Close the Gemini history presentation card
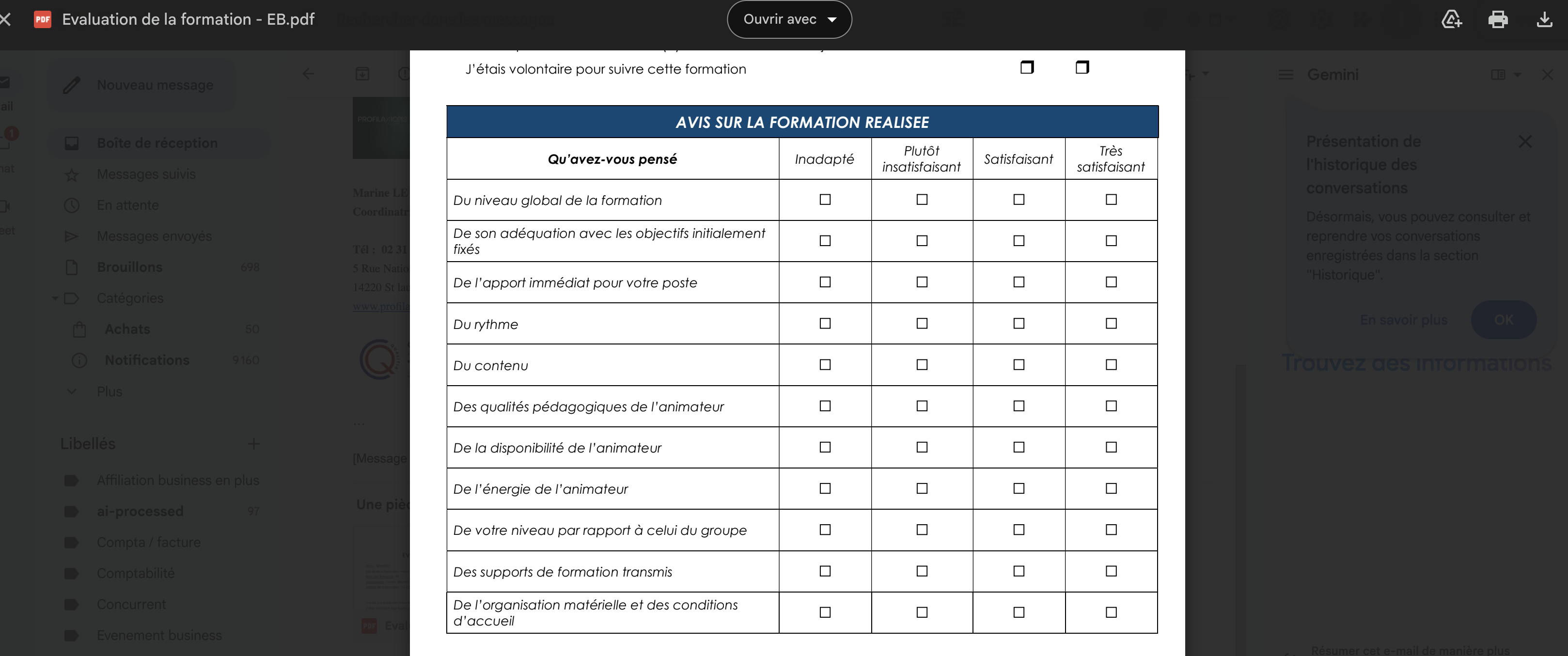The height and width of the screenshot is (656, 1568). click(x=1525, y=142)
